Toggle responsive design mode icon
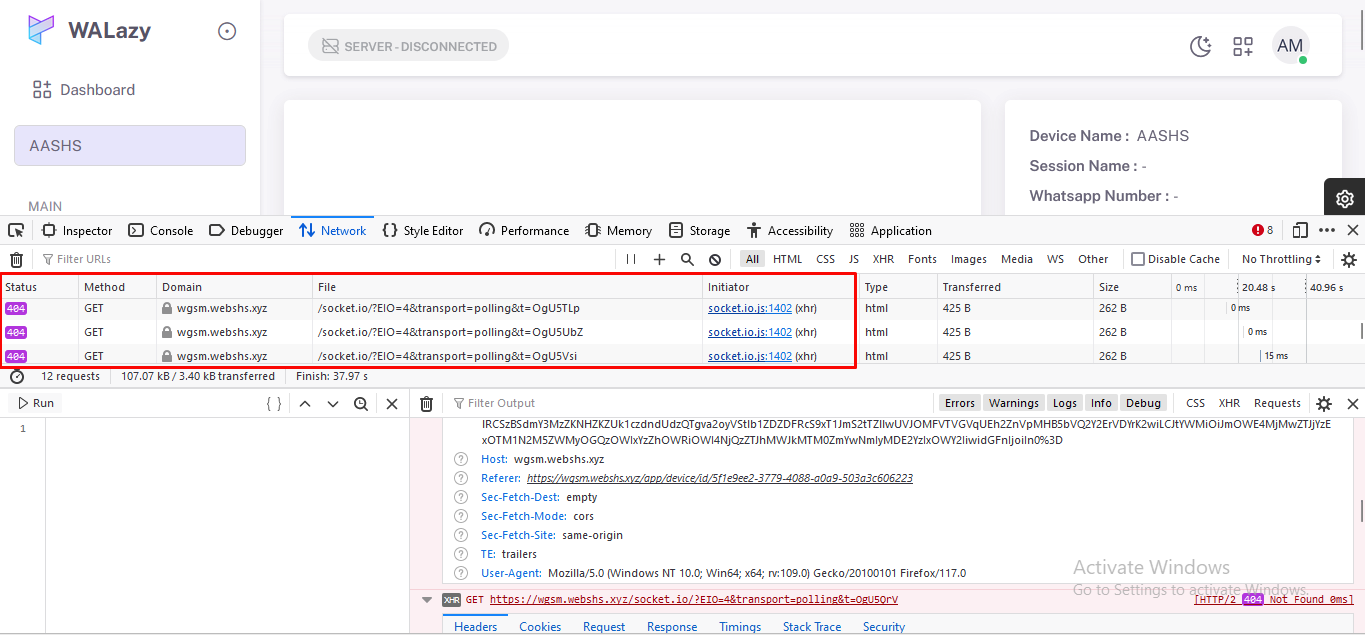The width and height of the screenshot is (1365, 635). pos(1299,231)
